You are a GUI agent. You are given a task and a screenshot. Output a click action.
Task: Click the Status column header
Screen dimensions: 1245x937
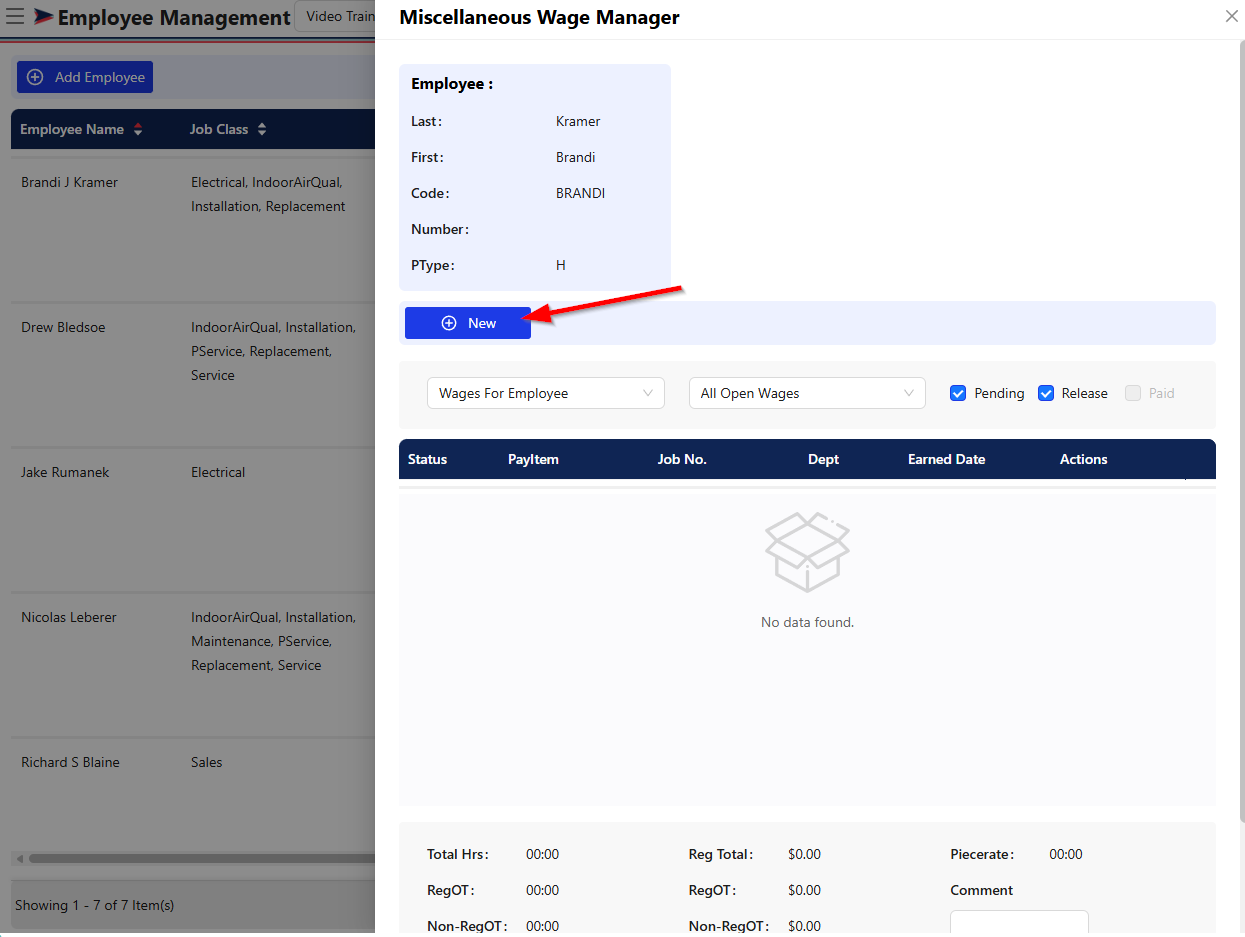(x=427, y=459)
